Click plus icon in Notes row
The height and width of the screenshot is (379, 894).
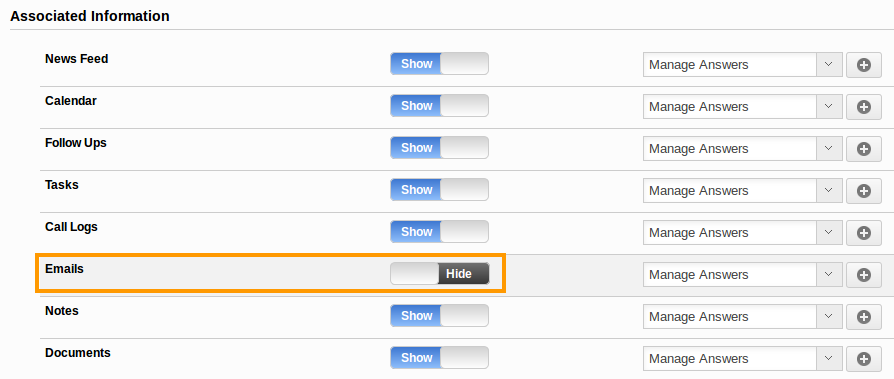864,317
